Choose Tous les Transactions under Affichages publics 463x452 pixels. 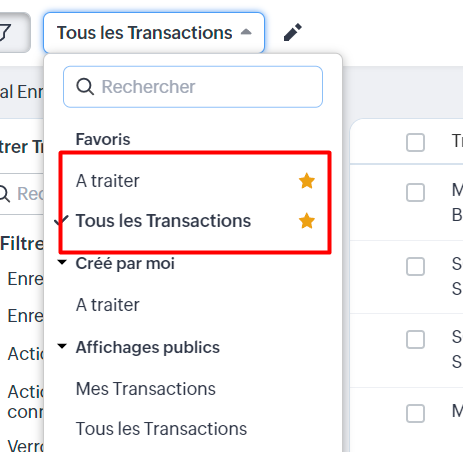pyautogui.click(x=161, y=429)
